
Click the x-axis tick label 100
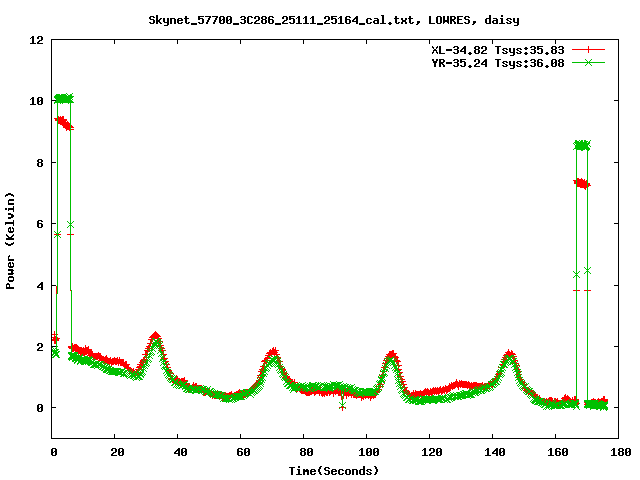[x=369, y=452]
